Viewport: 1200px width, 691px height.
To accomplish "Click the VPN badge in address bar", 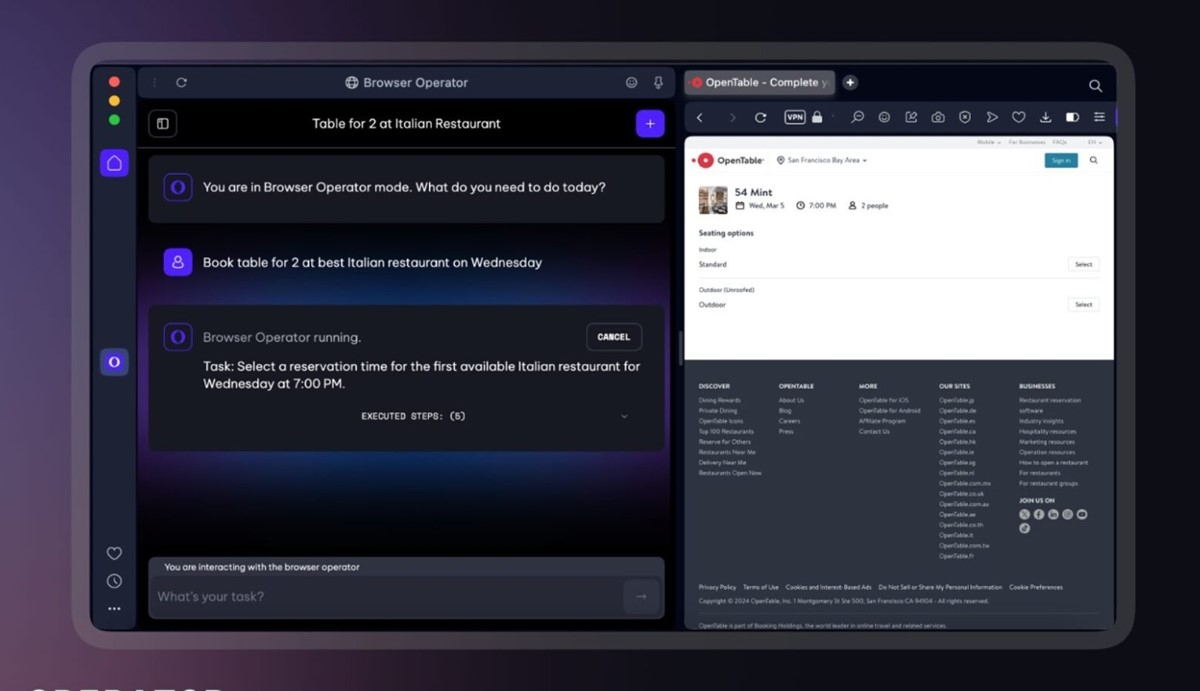I will (795, 117).
